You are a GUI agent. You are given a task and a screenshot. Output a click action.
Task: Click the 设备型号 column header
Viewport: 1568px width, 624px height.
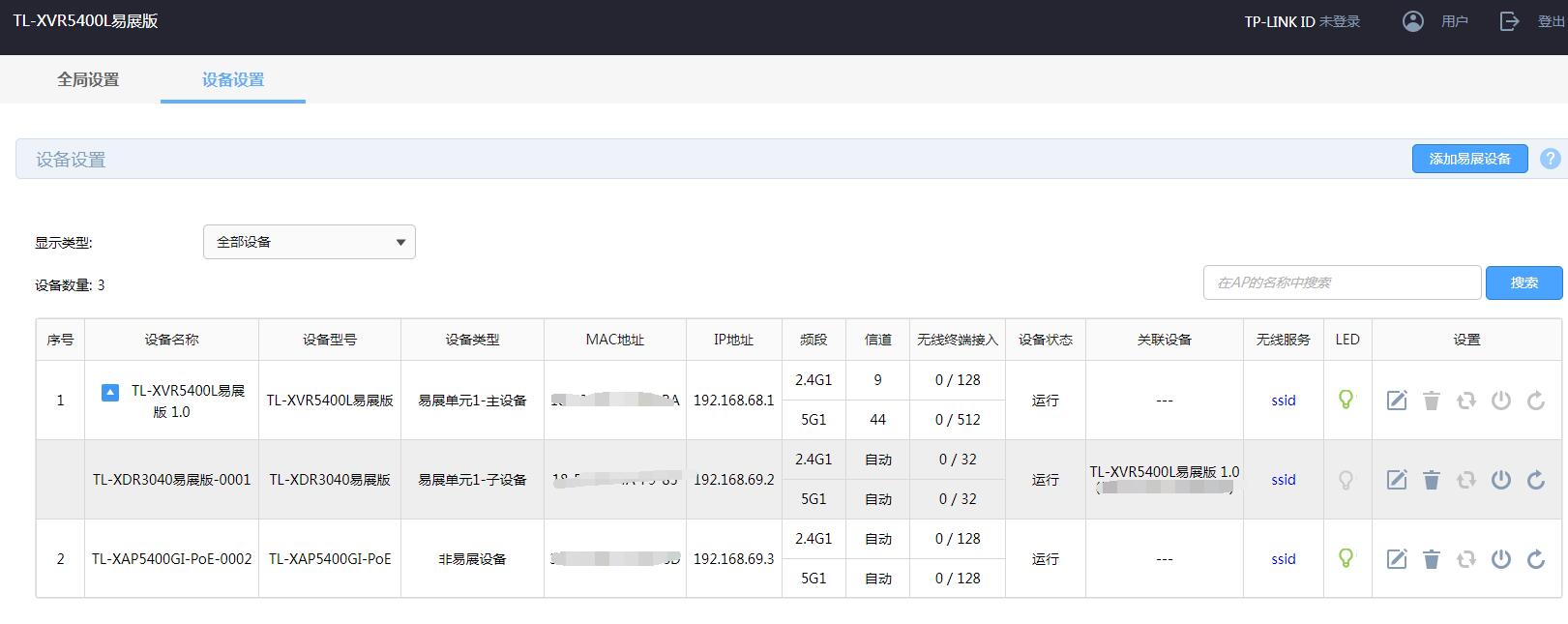(330, 340)
